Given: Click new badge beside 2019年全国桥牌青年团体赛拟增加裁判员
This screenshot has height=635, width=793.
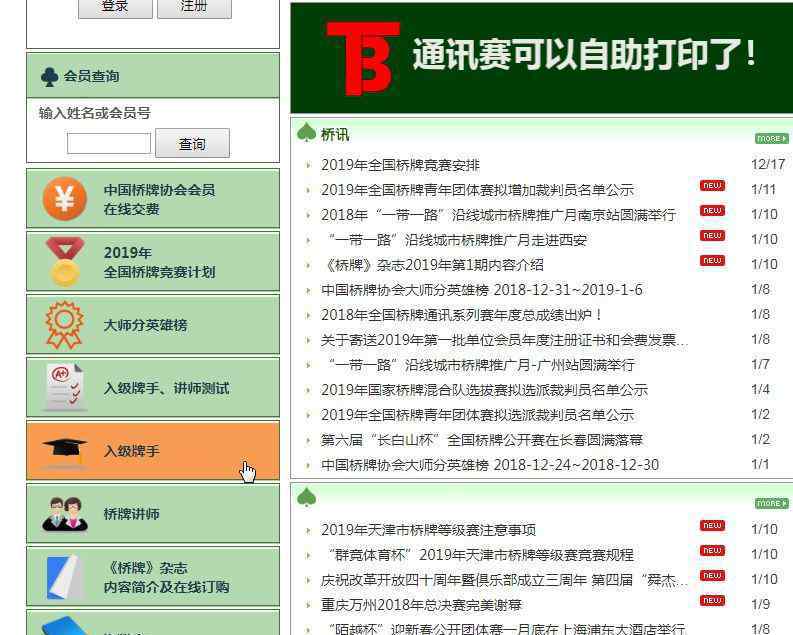Looking at the screenshot, I should (713, 186).
